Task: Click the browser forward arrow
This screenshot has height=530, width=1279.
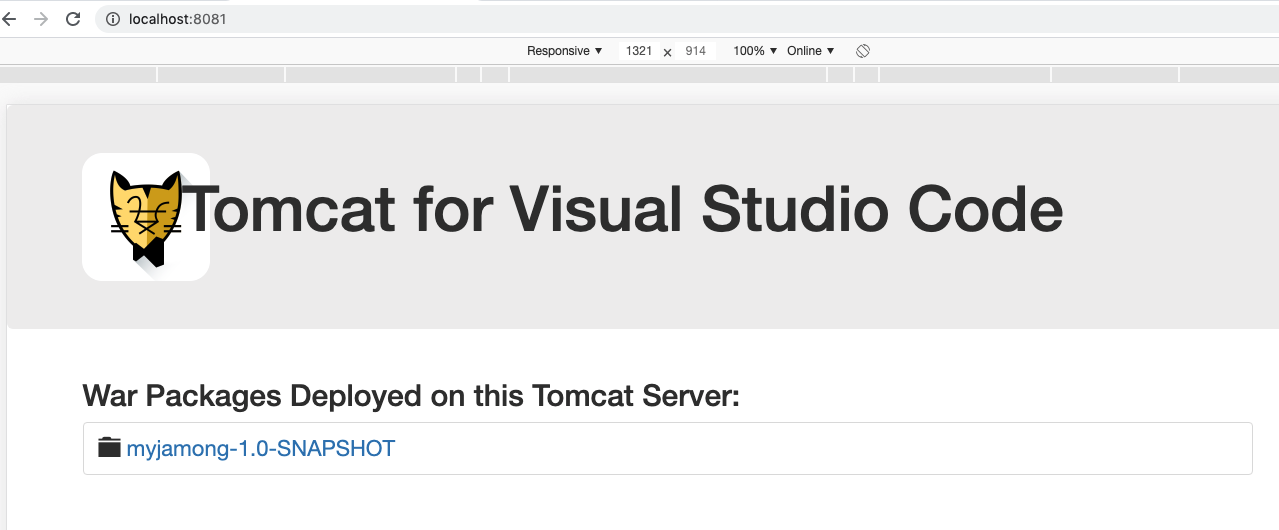Action: coord(41,19)
